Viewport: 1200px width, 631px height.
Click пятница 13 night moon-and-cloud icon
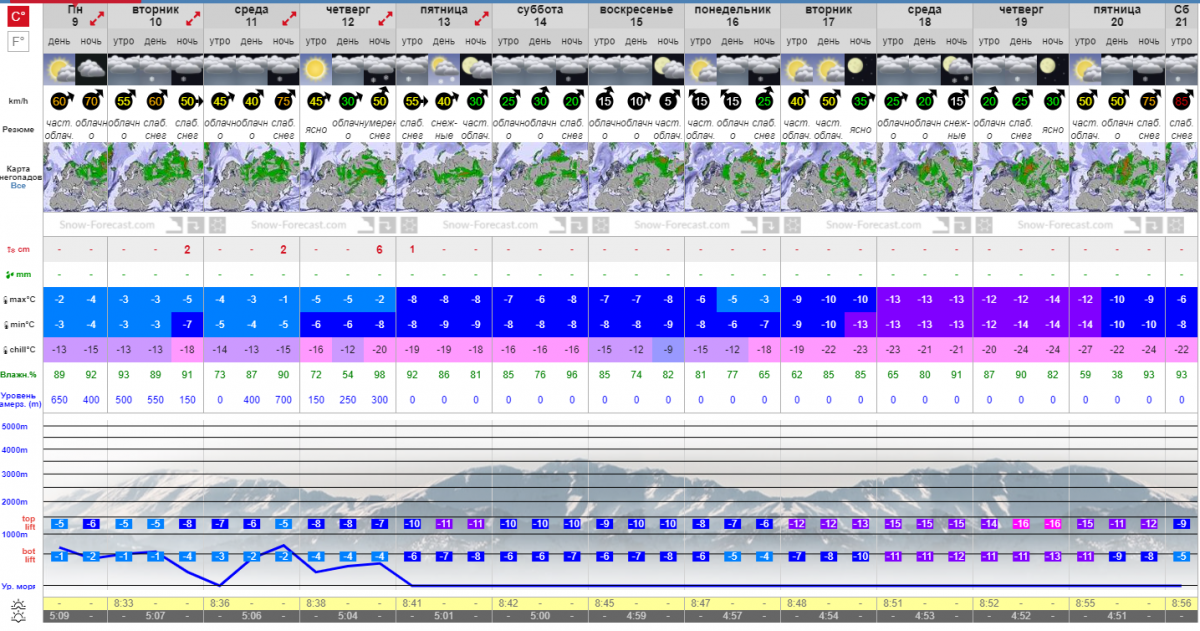[x=476, y=69]
